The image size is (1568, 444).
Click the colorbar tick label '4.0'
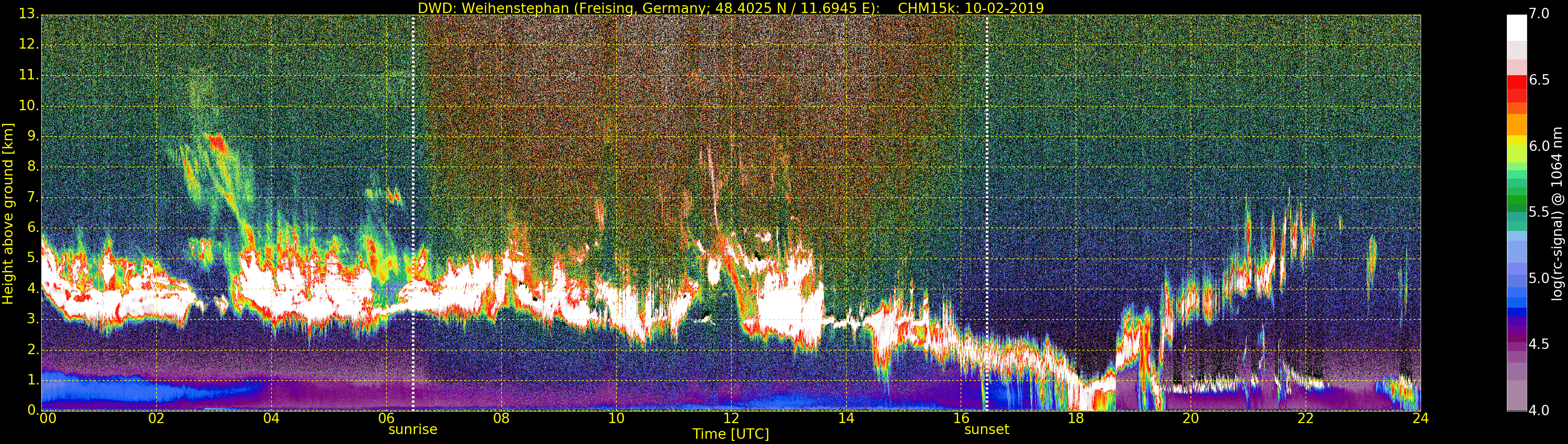(1539, 411)
